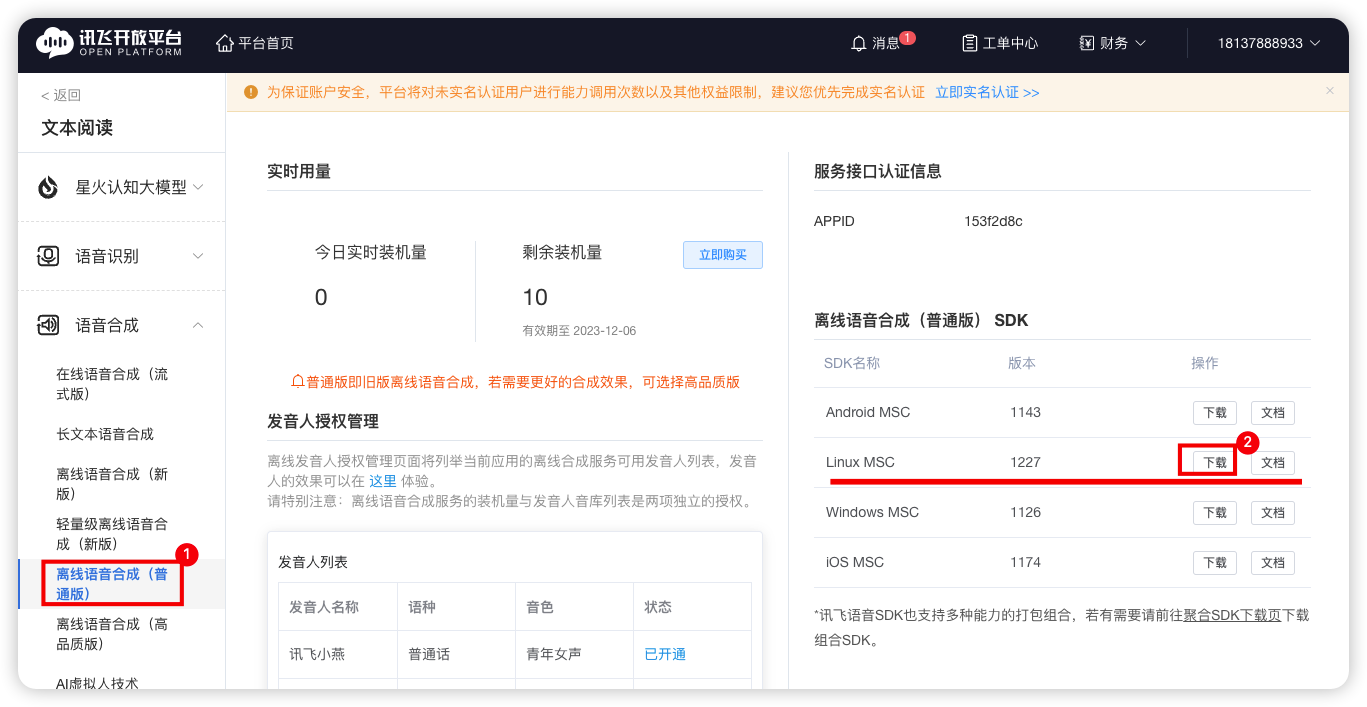Download the Linux MSC SDK
Screen dimensions: 1367x707
[x=1214, y=462]
